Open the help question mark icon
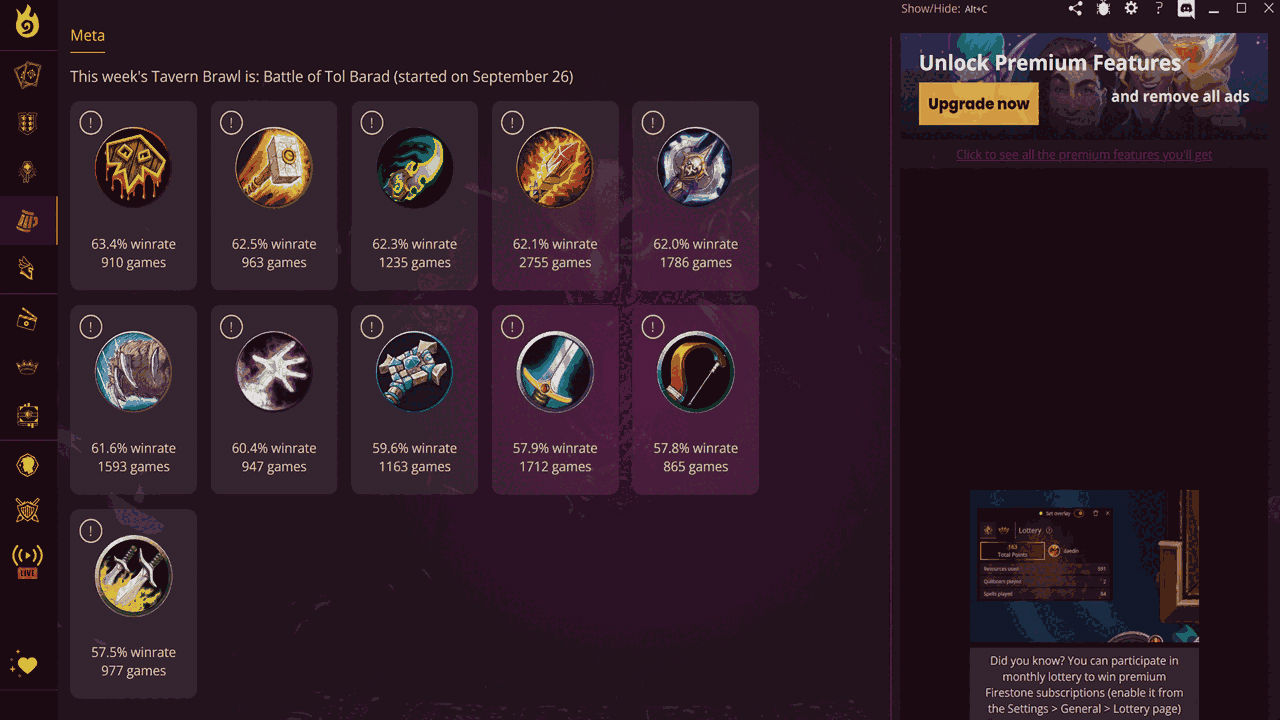The image size is (1280, 720). [x=1159, y=8]
